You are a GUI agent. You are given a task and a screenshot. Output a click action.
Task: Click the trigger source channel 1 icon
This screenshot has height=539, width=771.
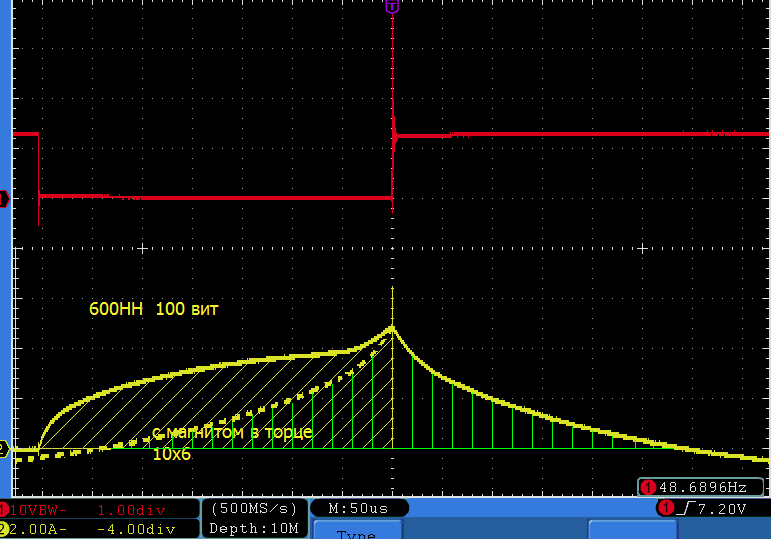[x=664, y=508]
